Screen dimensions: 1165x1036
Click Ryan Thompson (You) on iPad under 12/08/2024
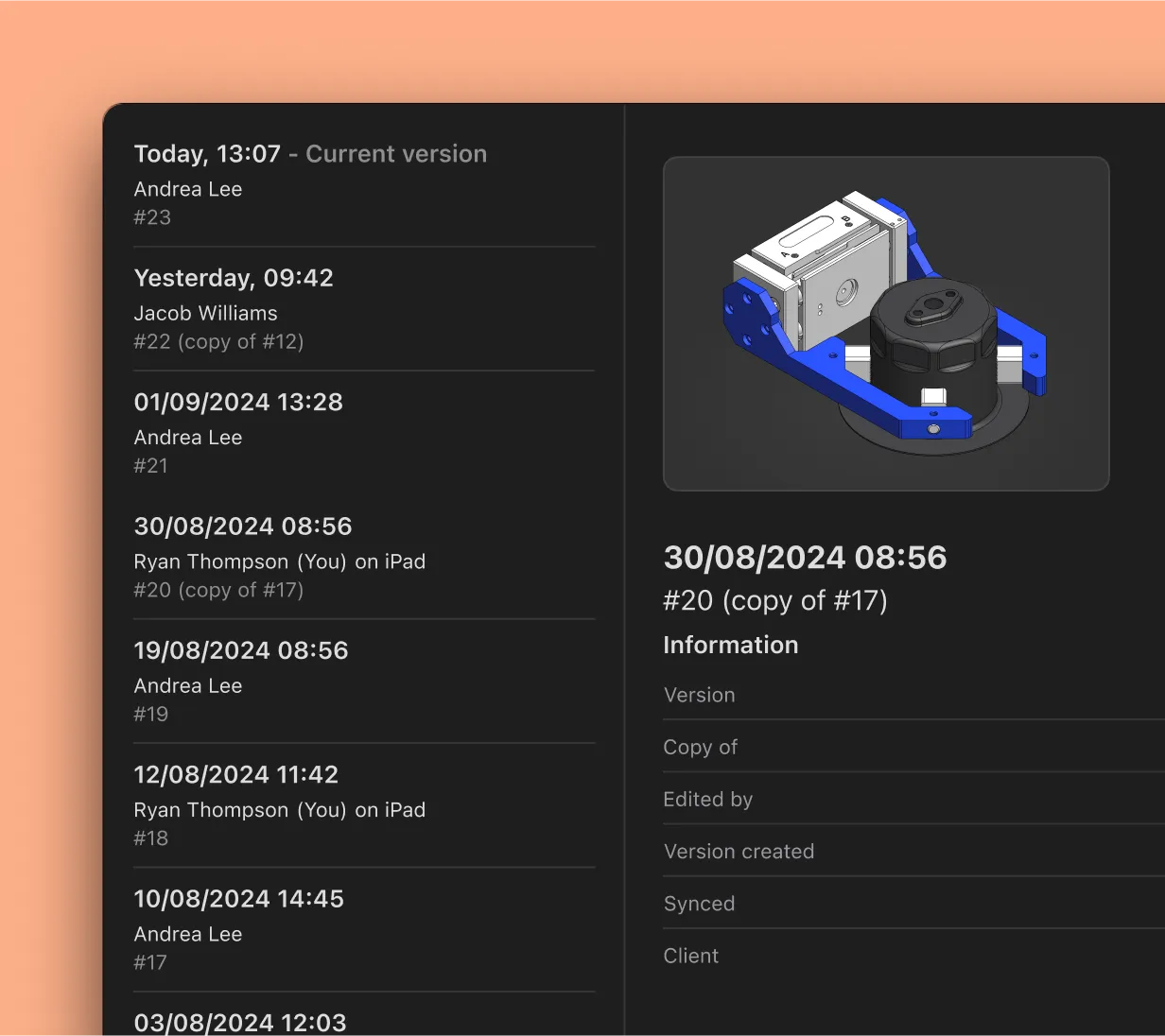[x=280, y=810]
